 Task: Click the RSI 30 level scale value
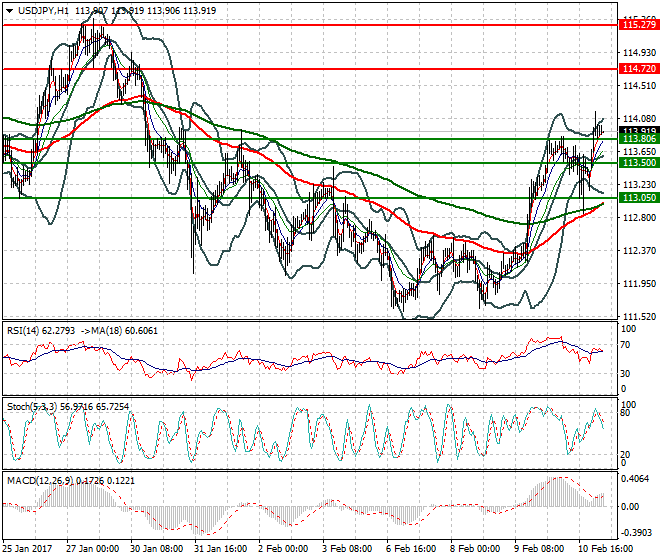626,373
